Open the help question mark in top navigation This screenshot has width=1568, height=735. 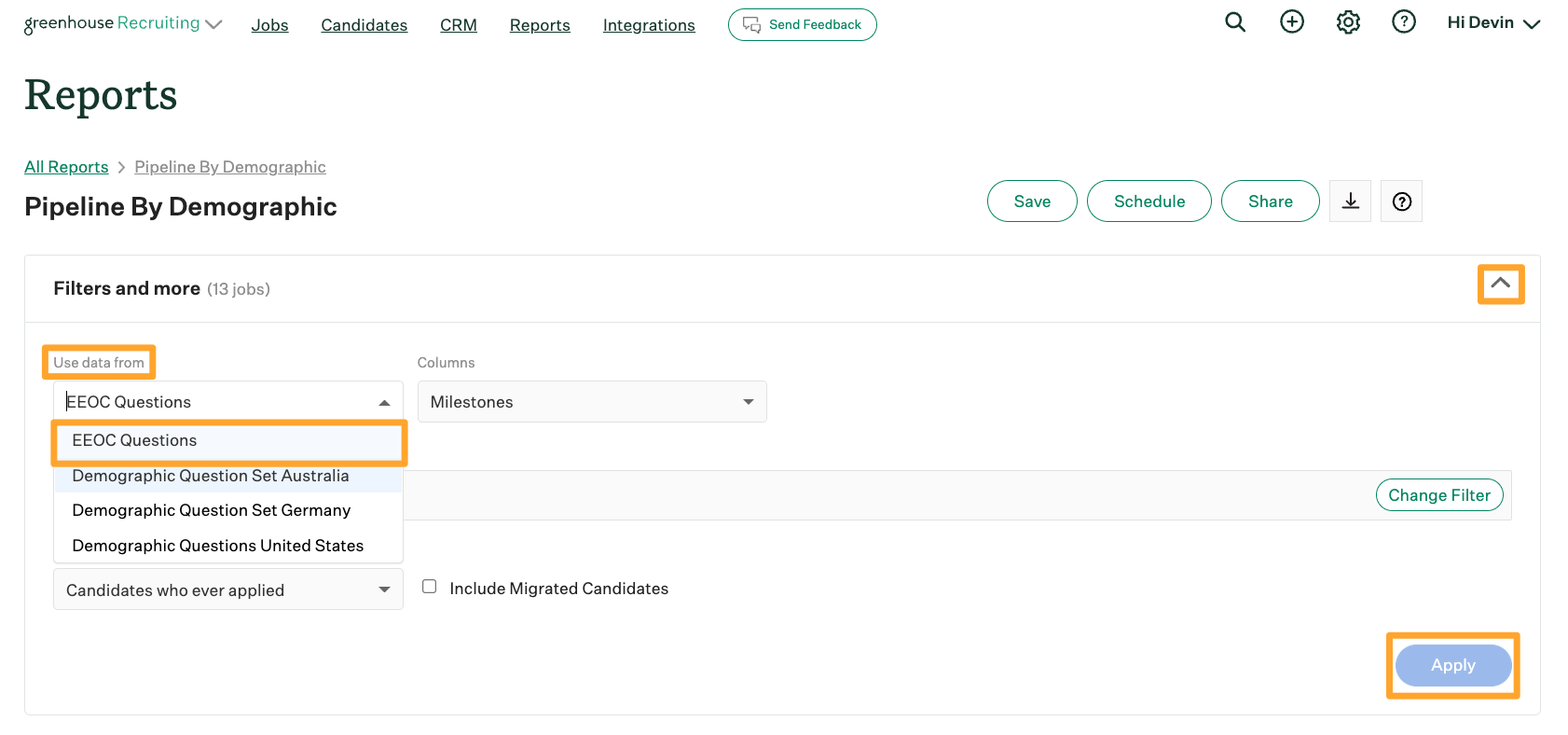(x=1404, y=22)
